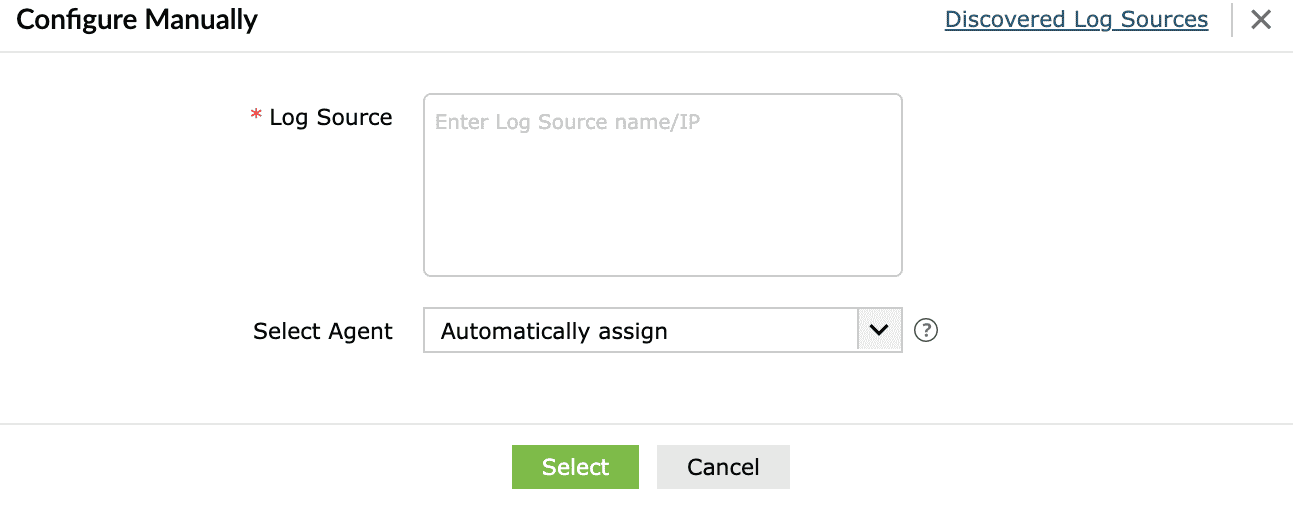
Task: Click the 'Enter Log Source name/IP' placeholder
Action: pos(567,122)
